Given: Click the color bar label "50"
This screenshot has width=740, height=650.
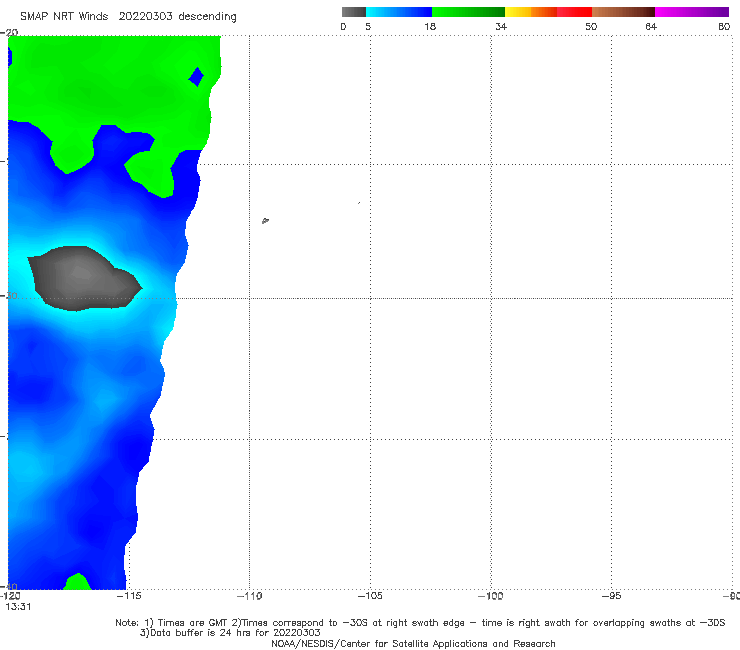Looking at the screenshot, I should [591, 26].
